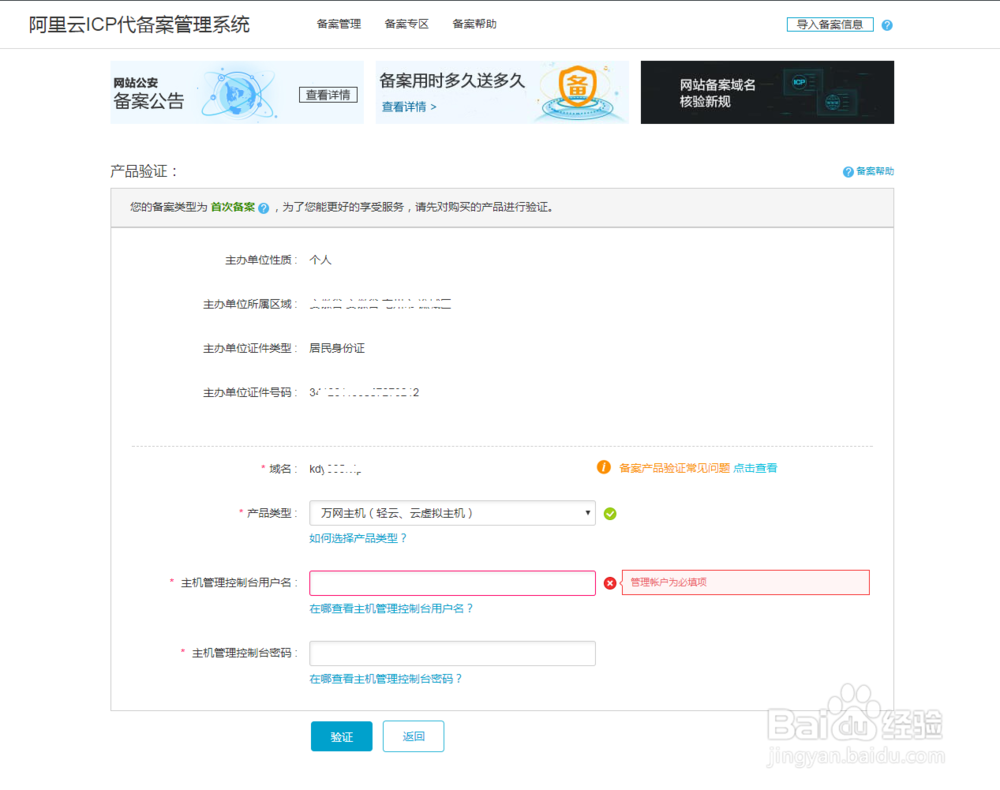Open 备案管理 menu
The width and height of the screenshot is (1000, 790).
coord(339,24)
